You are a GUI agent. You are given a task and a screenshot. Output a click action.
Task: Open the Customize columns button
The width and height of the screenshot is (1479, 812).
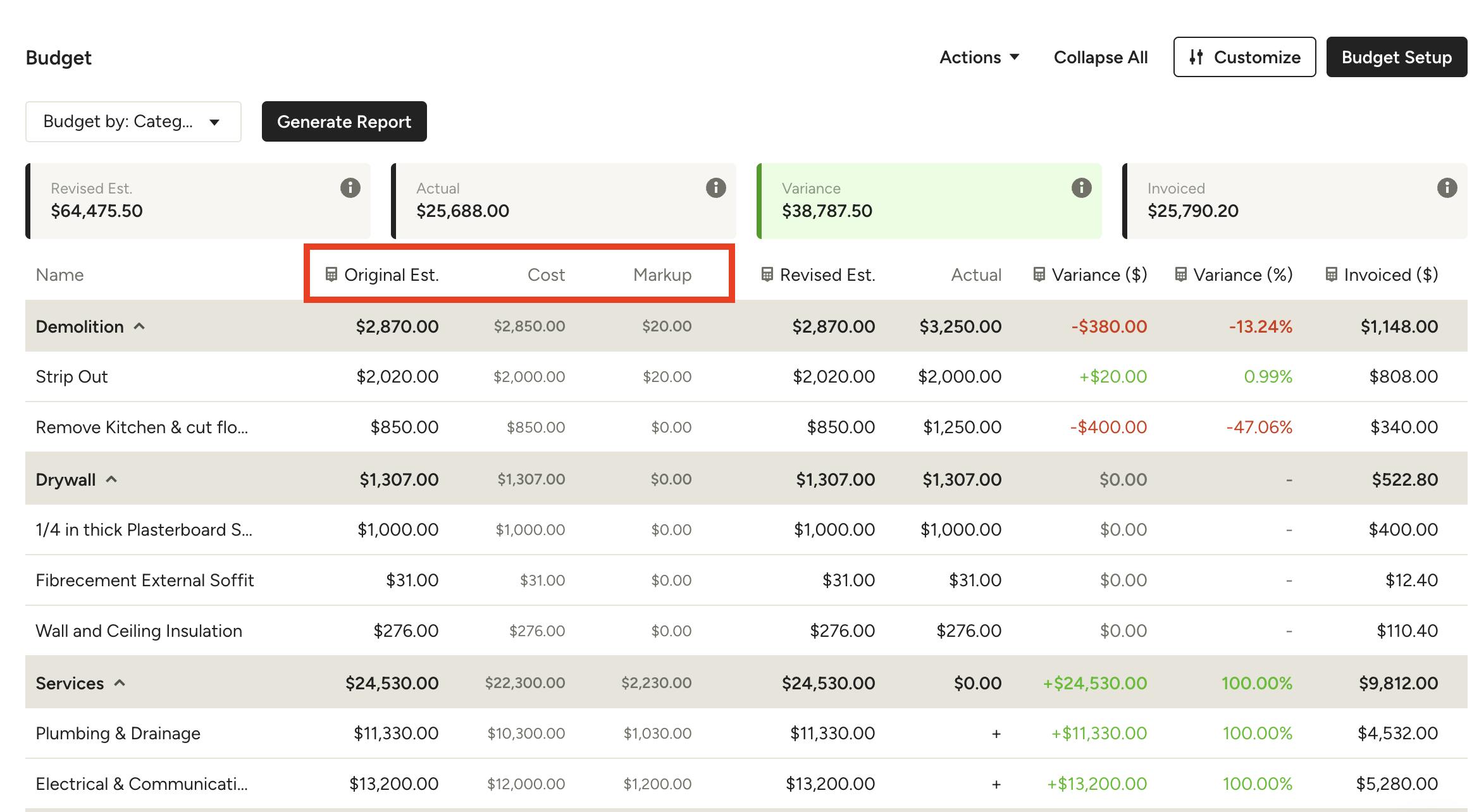click(x=1244, y=57)
